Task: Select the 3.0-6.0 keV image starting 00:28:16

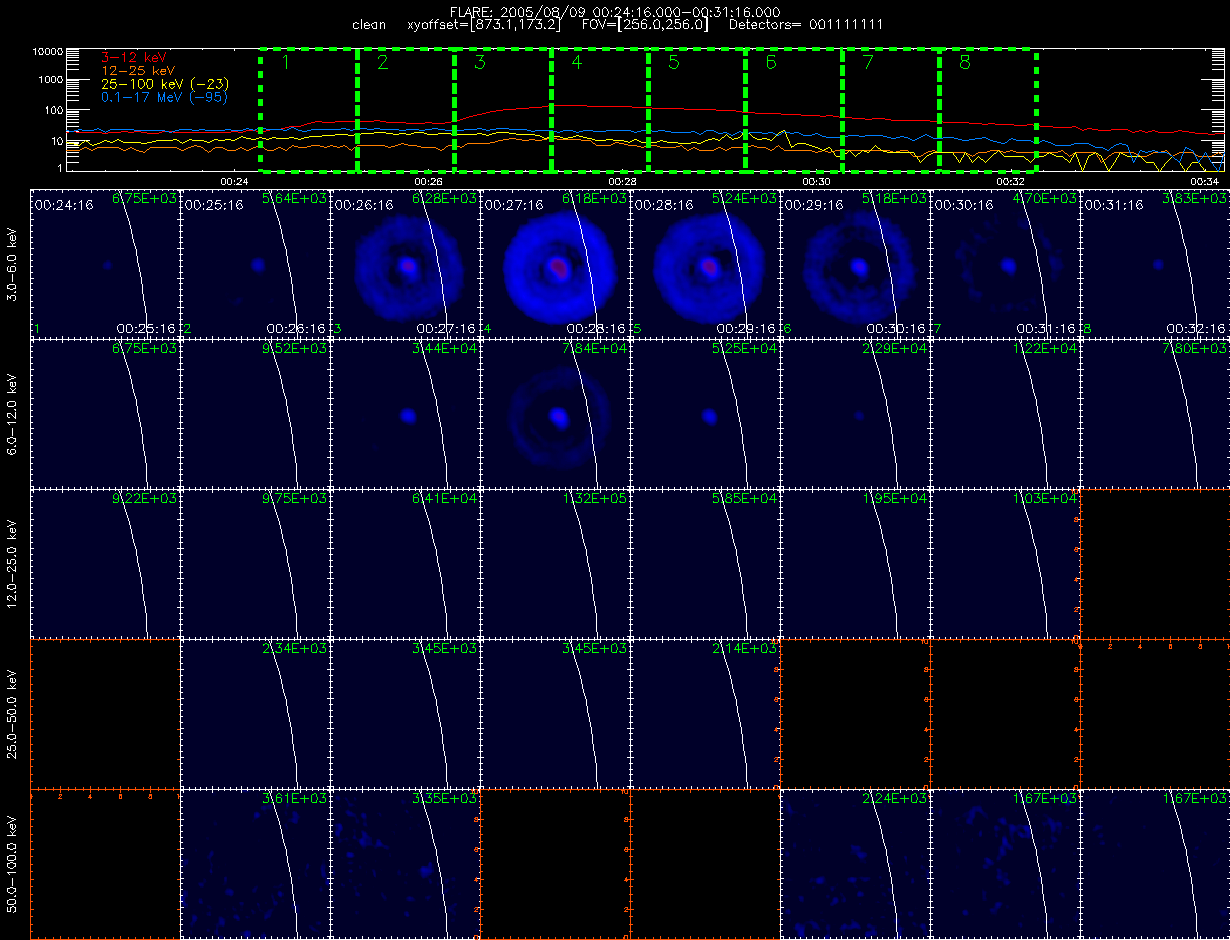Action: pos(705,263)
